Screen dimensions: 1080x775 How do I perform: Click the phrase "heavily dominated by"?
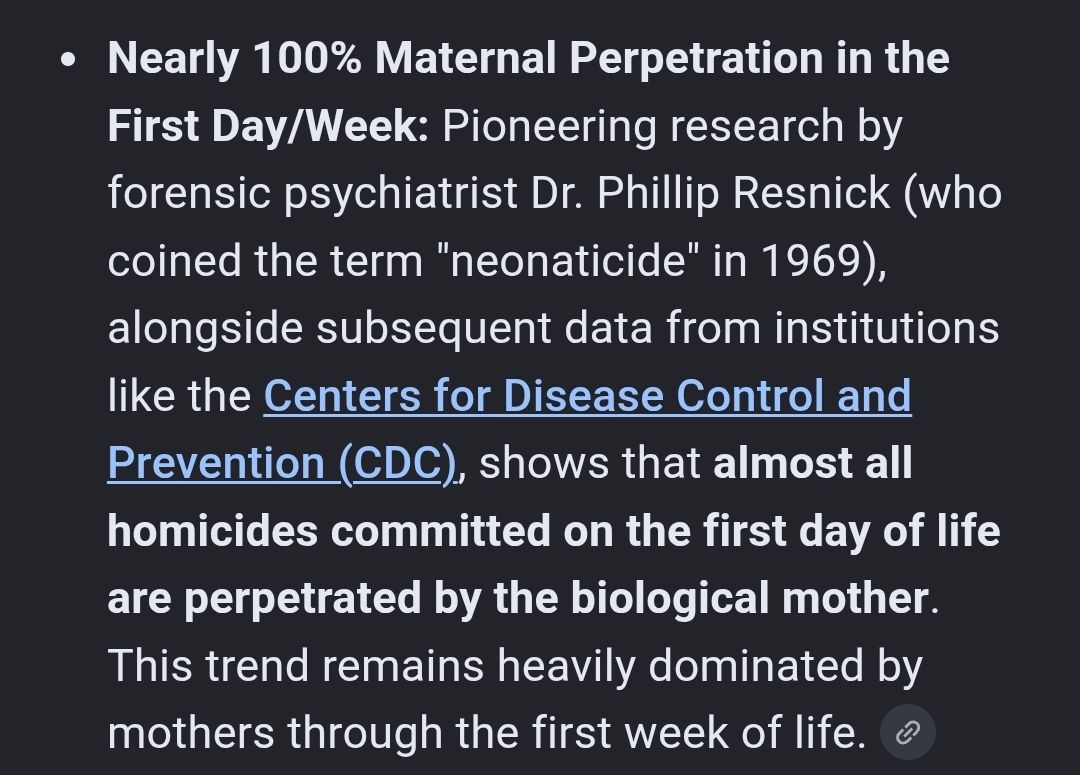pos(710,666)
